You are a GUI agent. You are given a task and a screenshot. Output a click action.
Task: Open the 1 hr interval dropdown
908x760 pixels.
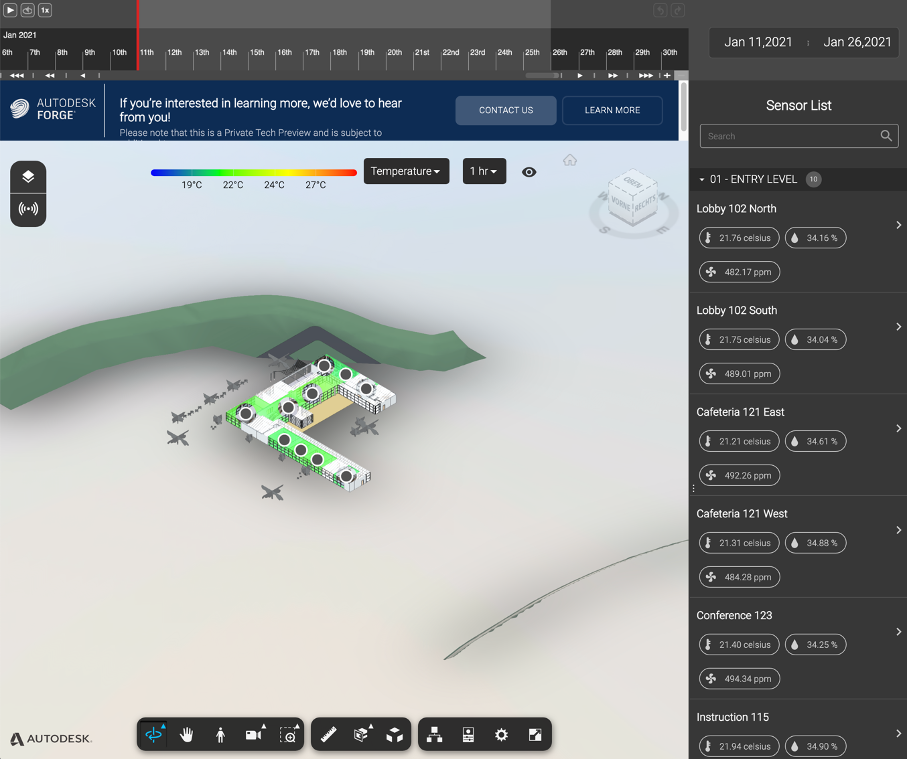pos(484,172)
